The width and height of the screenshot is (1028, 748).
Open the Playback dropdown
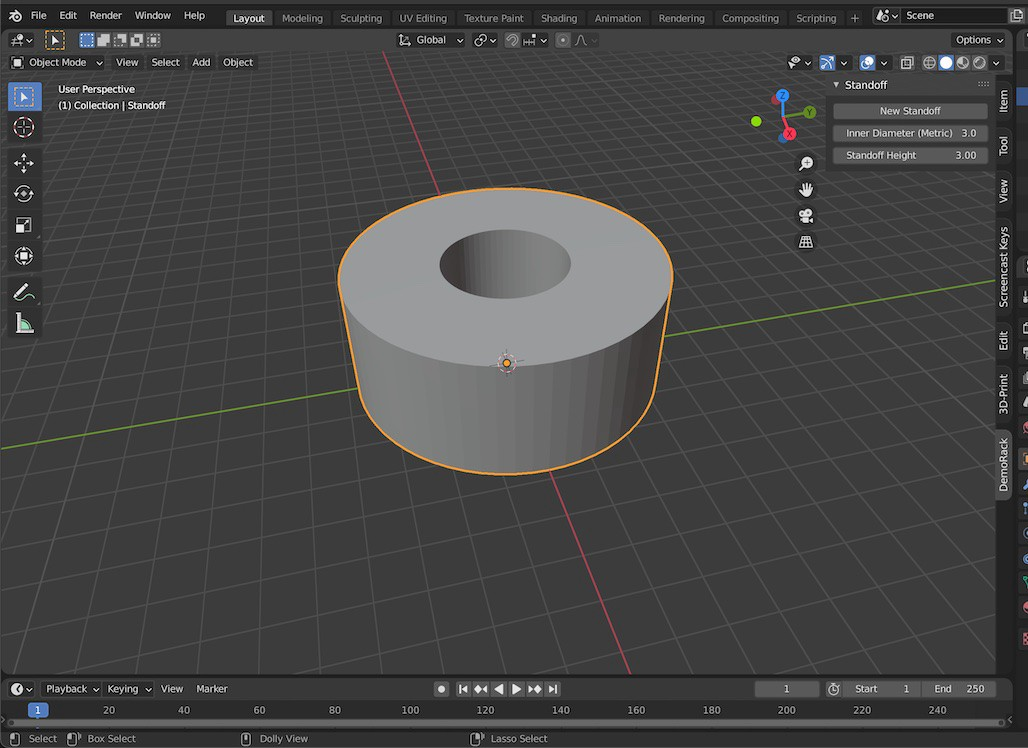71,689
